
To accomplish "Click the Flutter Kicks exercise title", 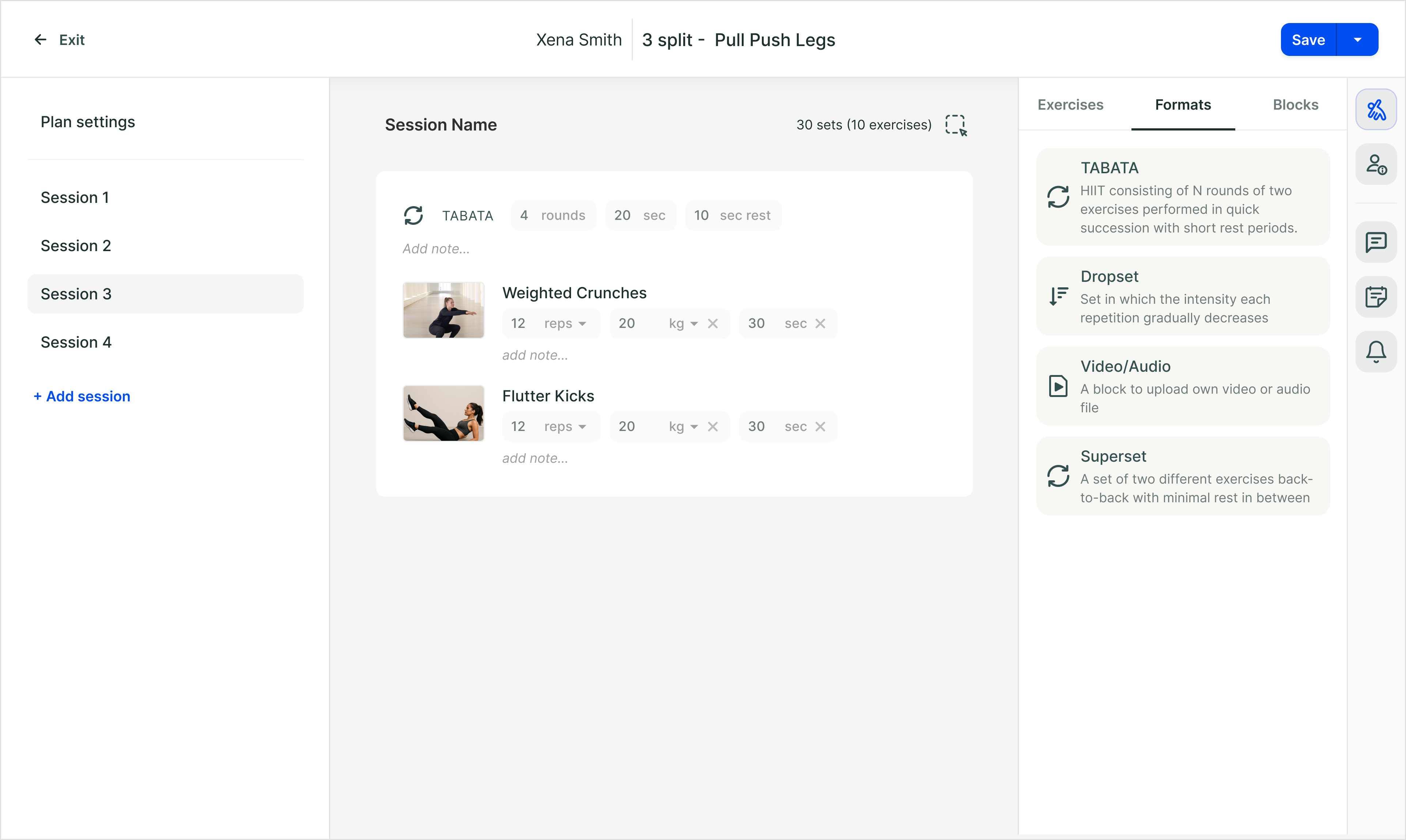I will [548, 396].
